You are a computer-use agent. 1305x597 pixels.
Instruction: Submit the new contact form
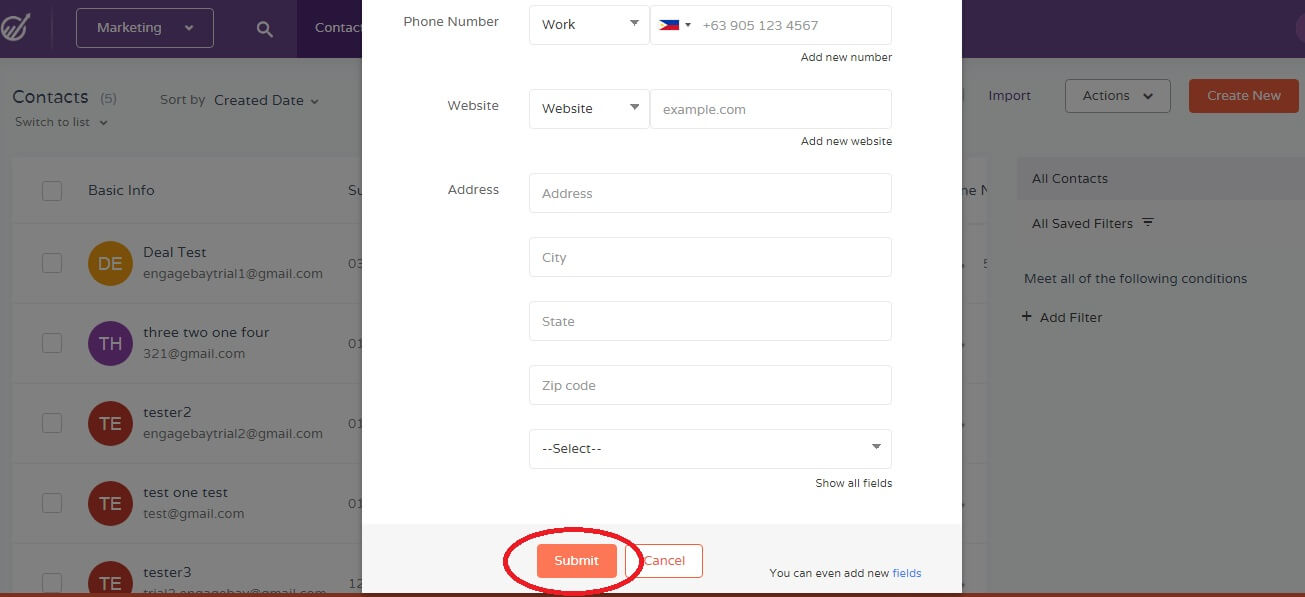(575, 561)
